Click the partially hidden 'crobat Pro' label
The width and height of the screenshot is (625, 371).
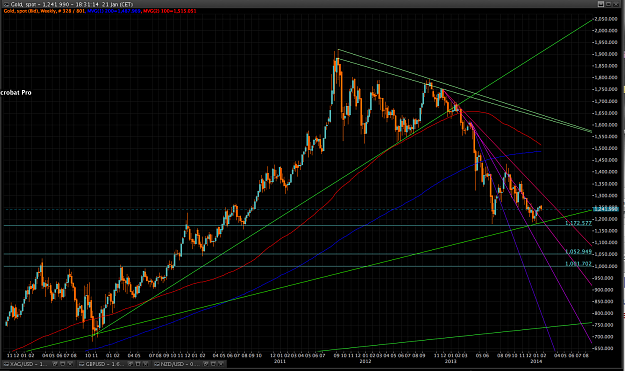click(16, 92)
